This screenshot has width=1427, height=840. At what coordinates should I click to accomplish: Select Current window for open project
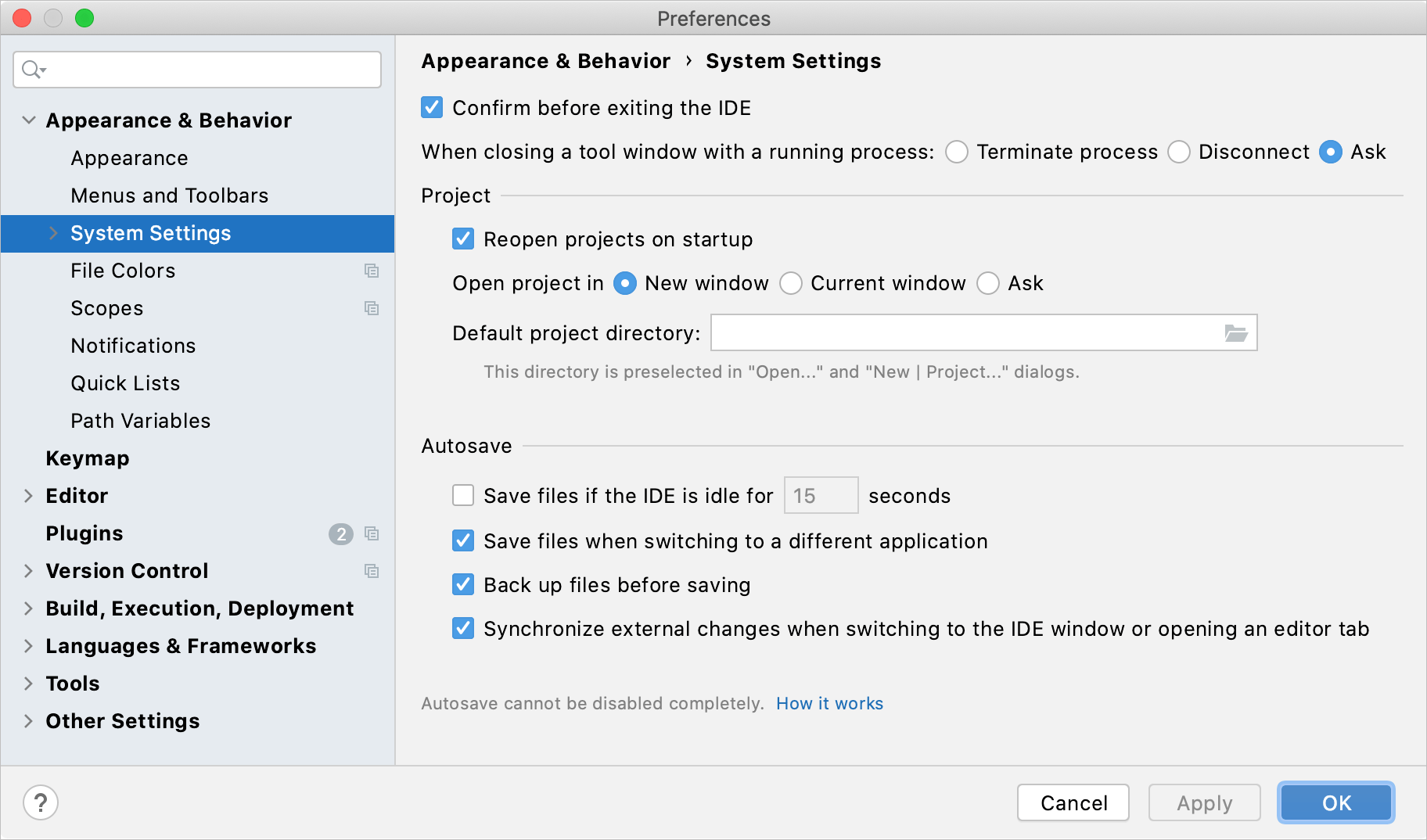click(x=791, y=283)
